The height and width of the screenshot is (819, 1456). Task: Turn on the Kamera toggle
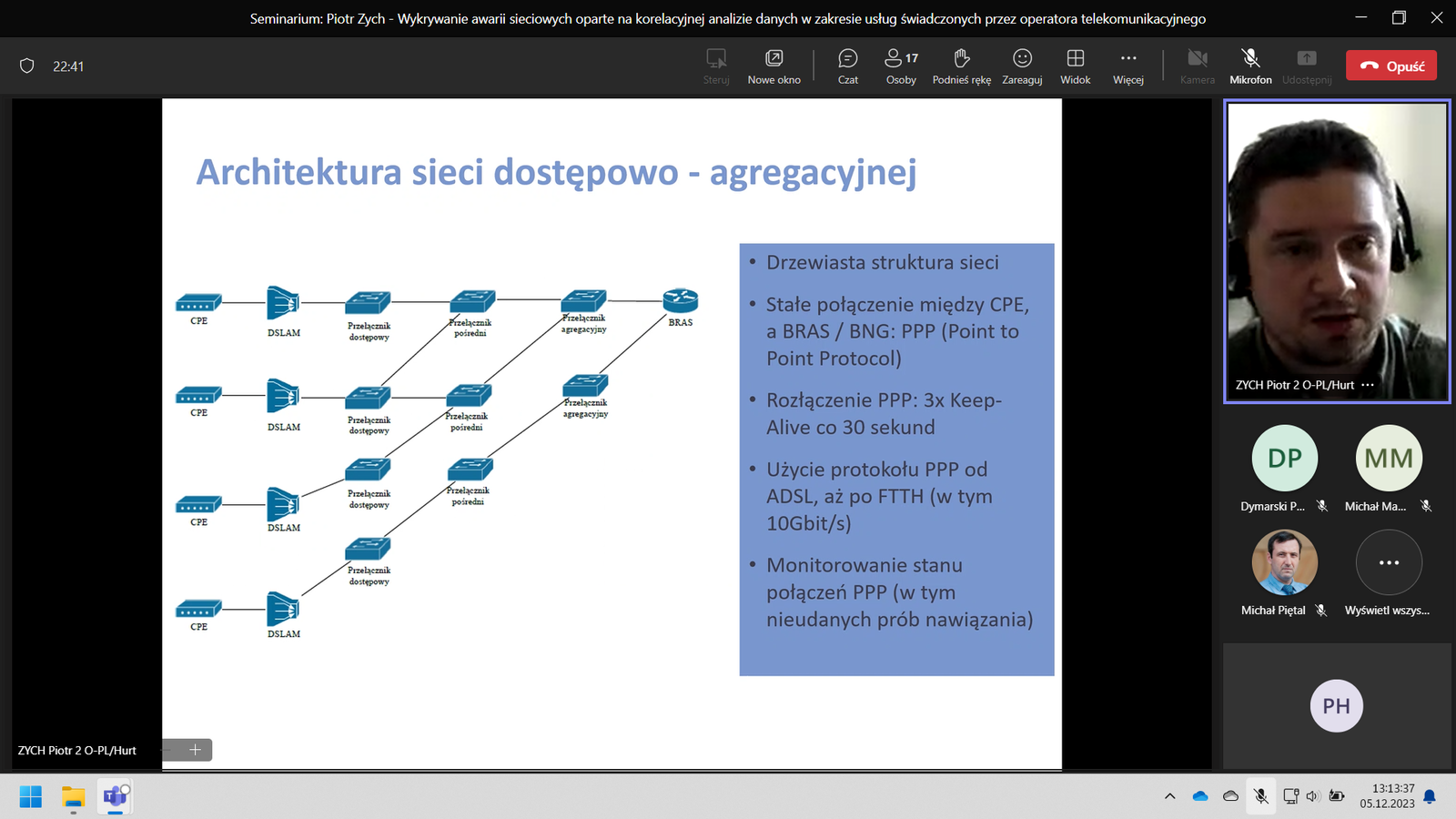coord(1197,66)
